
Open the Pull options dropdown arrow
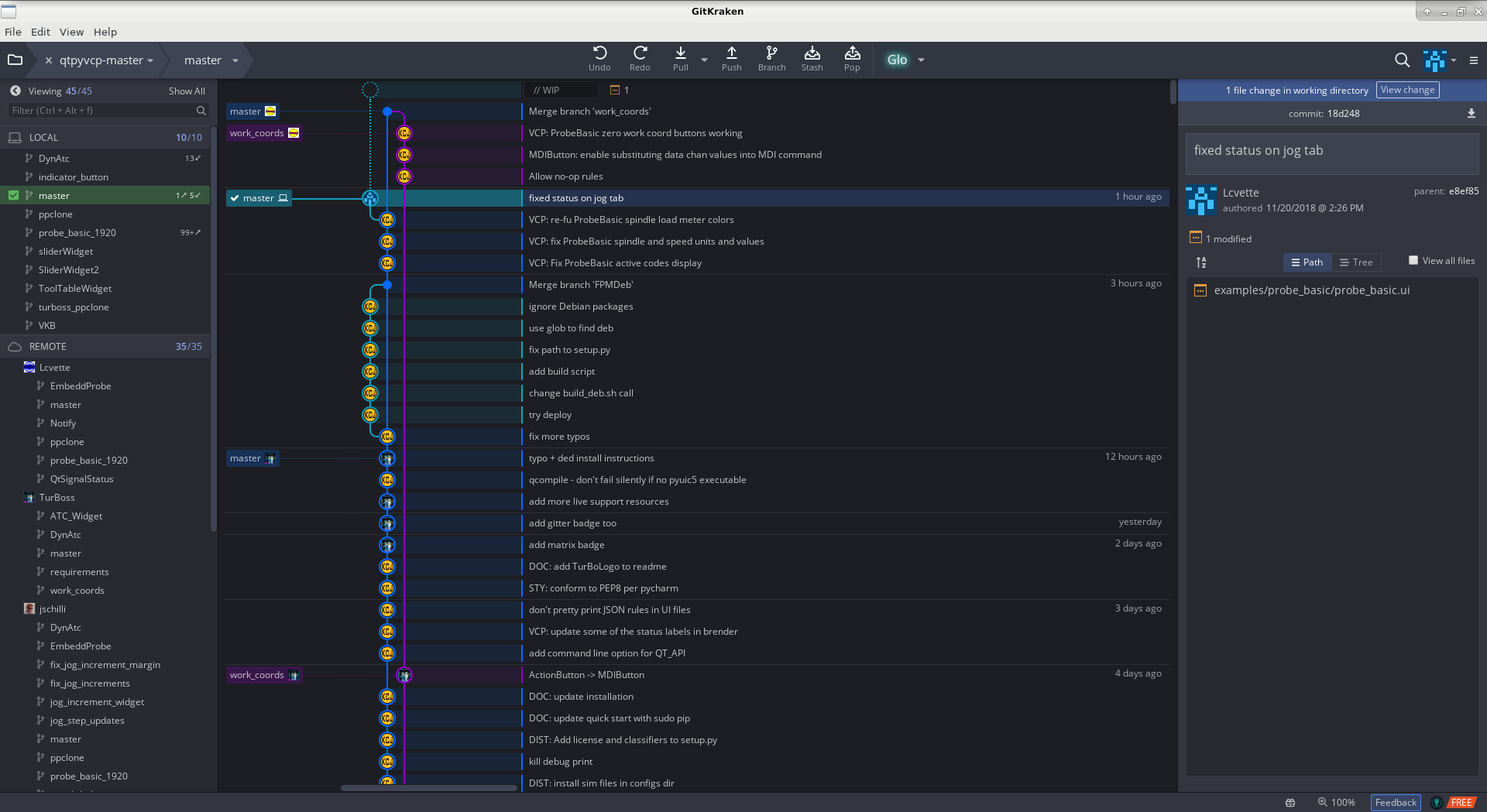pos(704,60)
